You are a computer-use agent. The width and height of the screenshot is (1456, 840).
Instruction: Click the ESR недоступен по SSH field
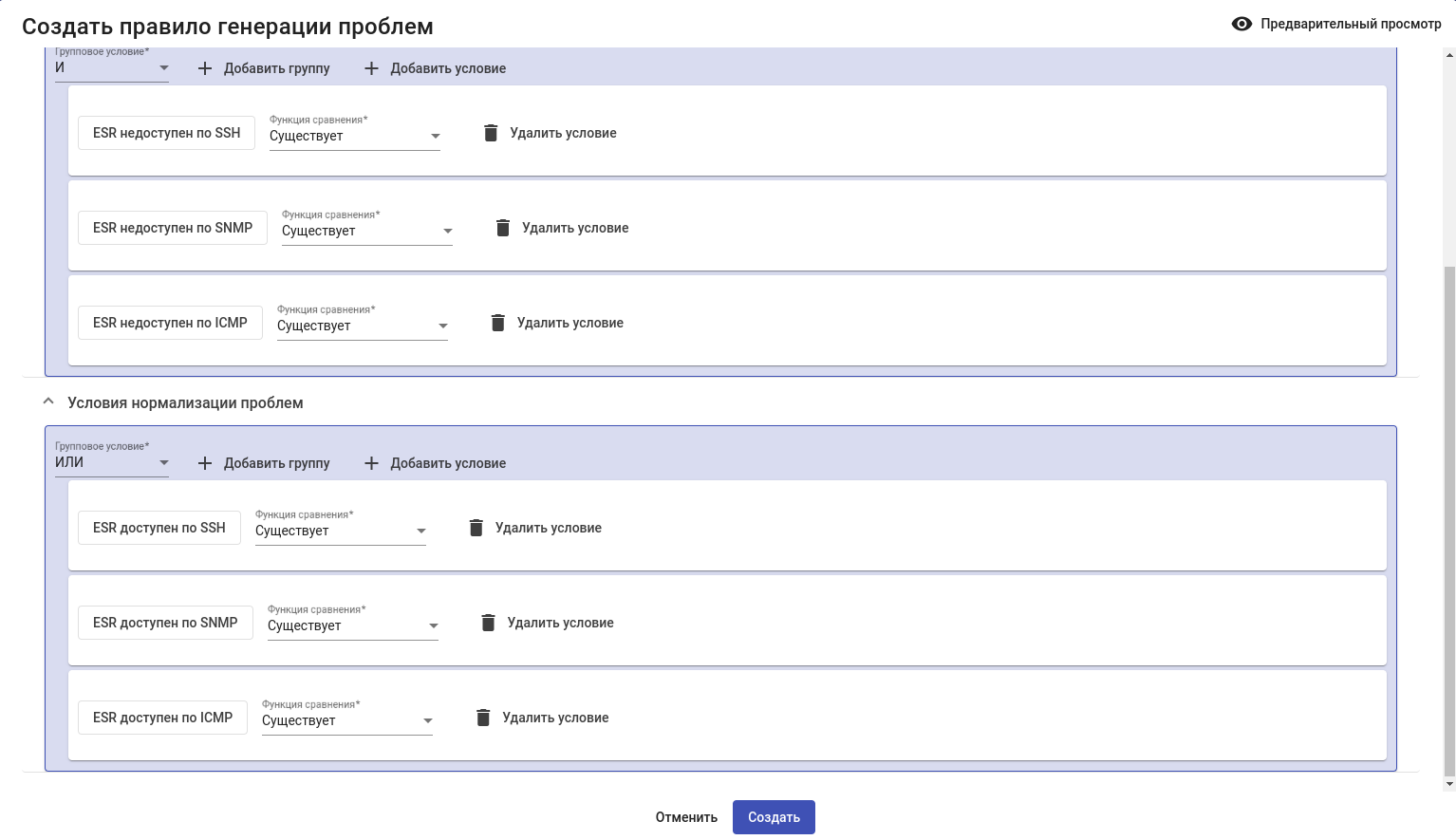pos(166,133)
